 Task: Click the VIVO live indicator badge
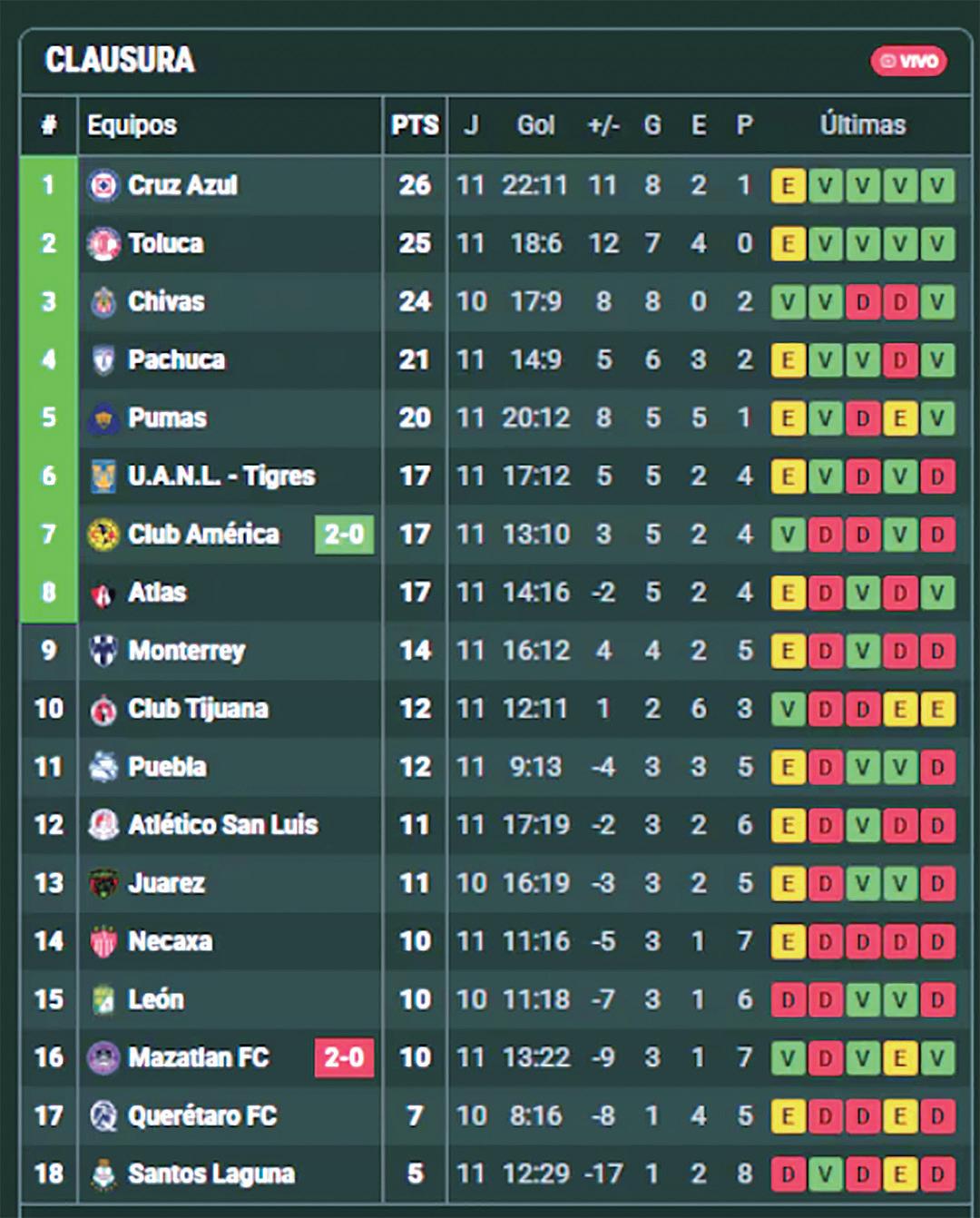909,61
